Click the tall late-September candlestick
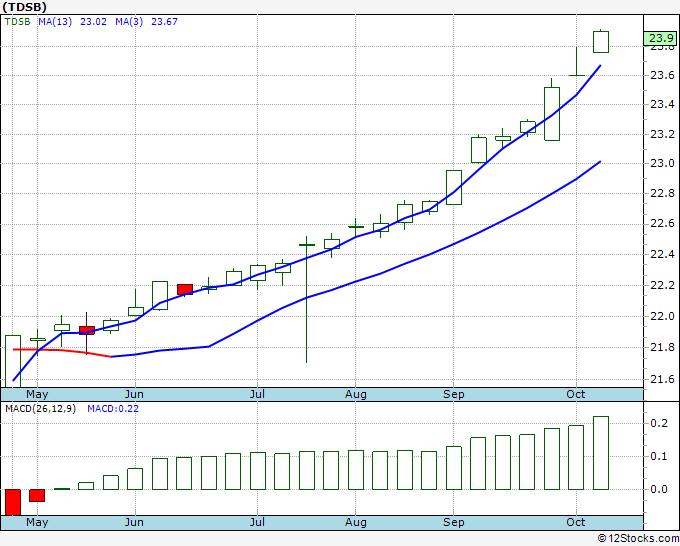The image size is (680, 546). 552,114
